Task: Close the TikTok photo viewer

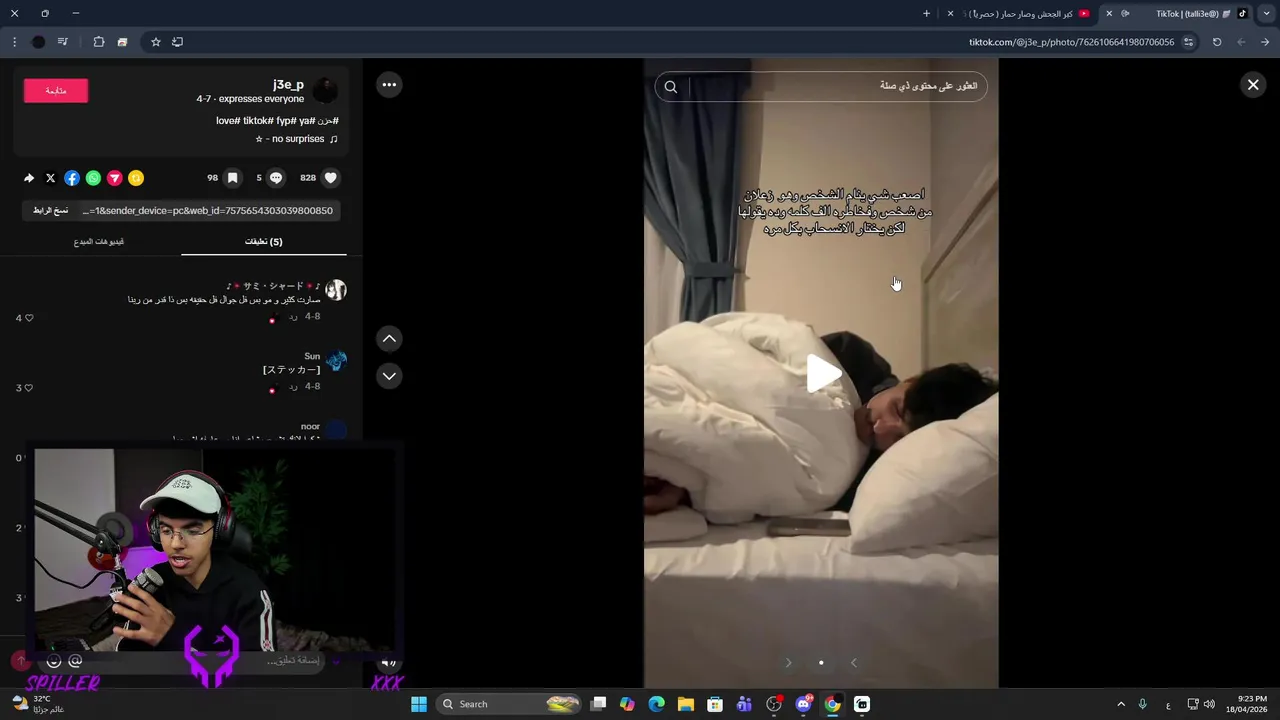Action: coord(1253,85)
